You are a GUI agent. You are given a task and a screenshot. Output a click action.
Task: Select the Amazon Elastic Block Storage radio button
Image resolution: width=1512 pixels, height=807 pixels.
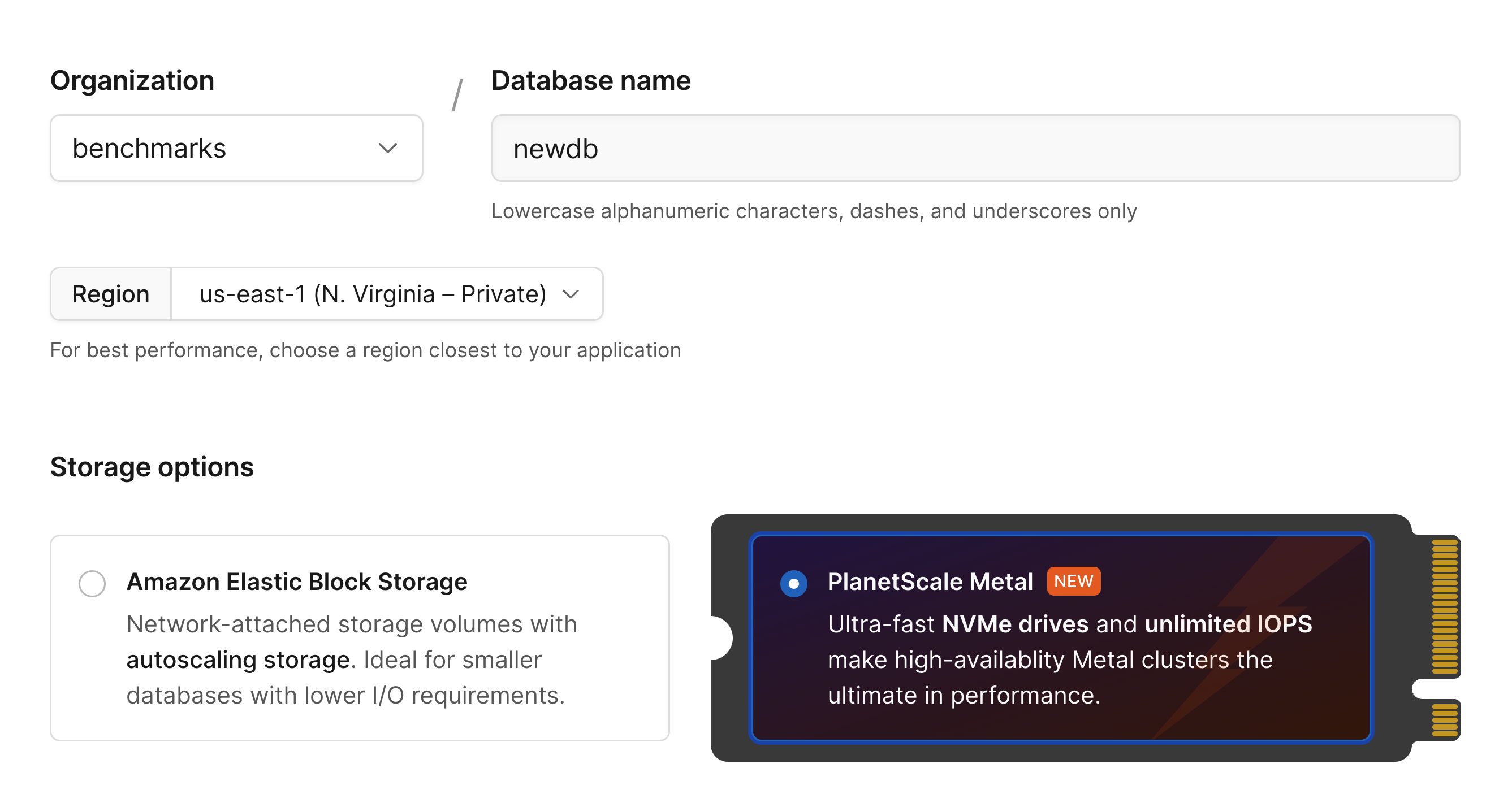click(92, 584)
